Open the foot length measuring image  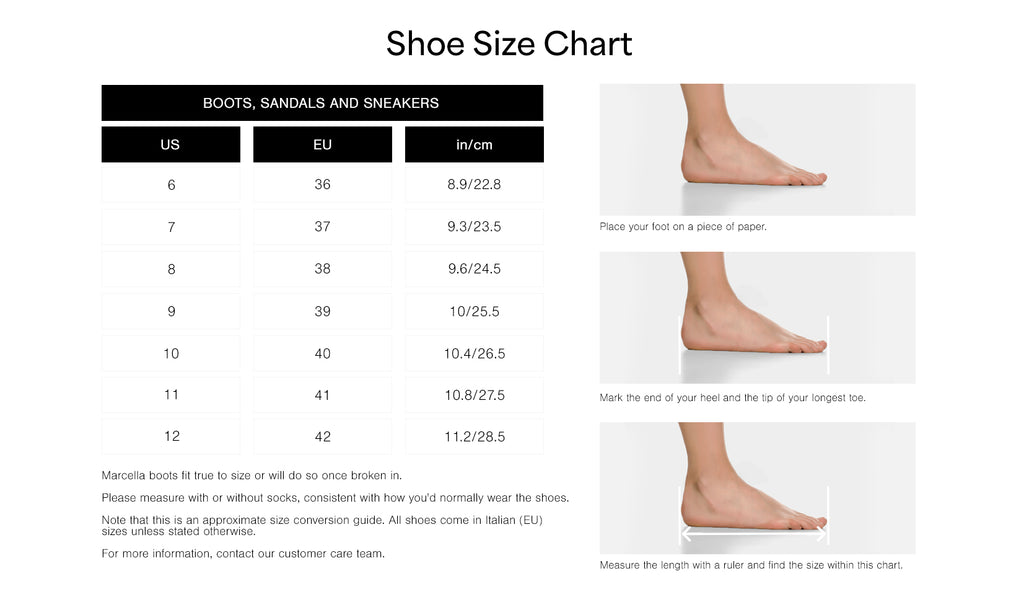click(x=757, y=487)
